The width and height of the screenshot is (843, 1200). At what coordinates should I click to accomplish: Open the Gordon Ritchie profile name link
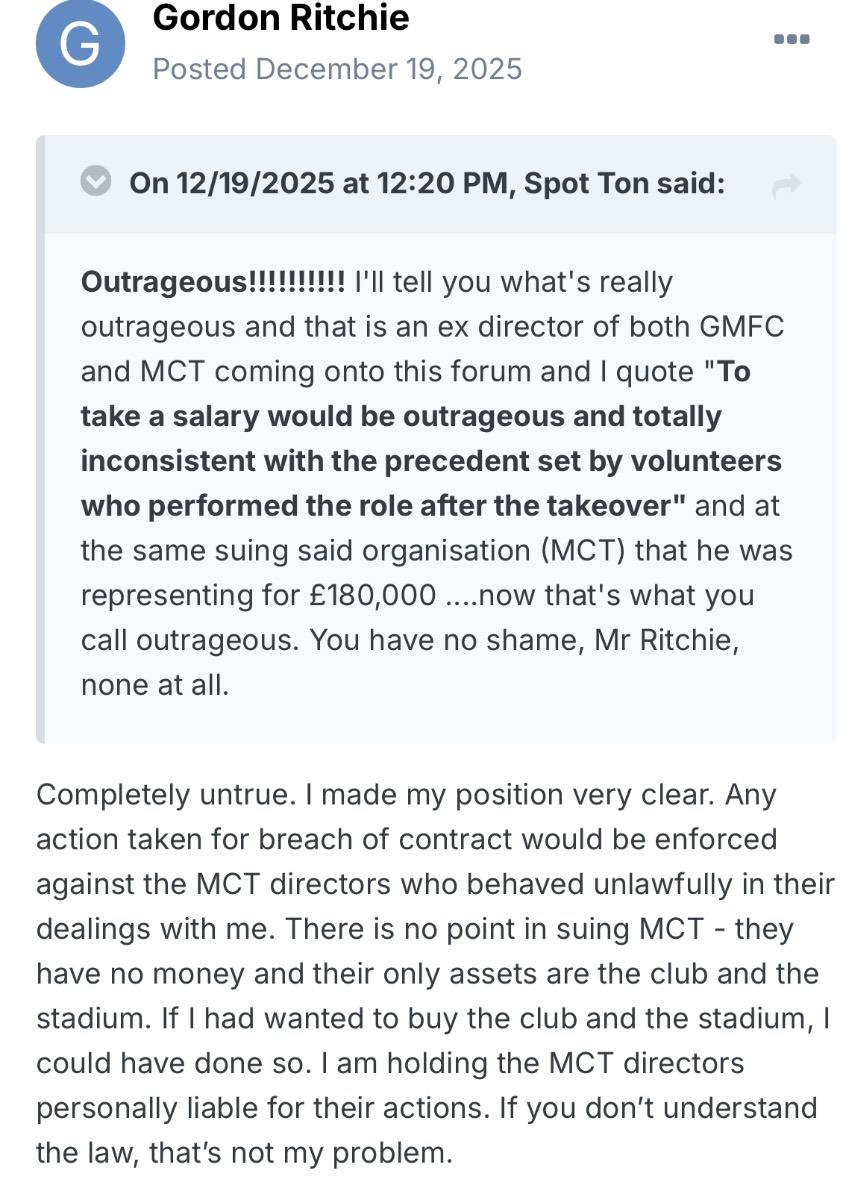click(281, 18)
